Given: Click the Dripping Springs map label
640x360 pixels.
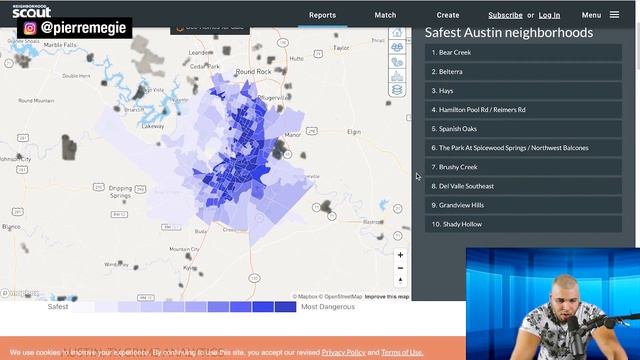Looking at the screenshot, I should click(120, 192).
